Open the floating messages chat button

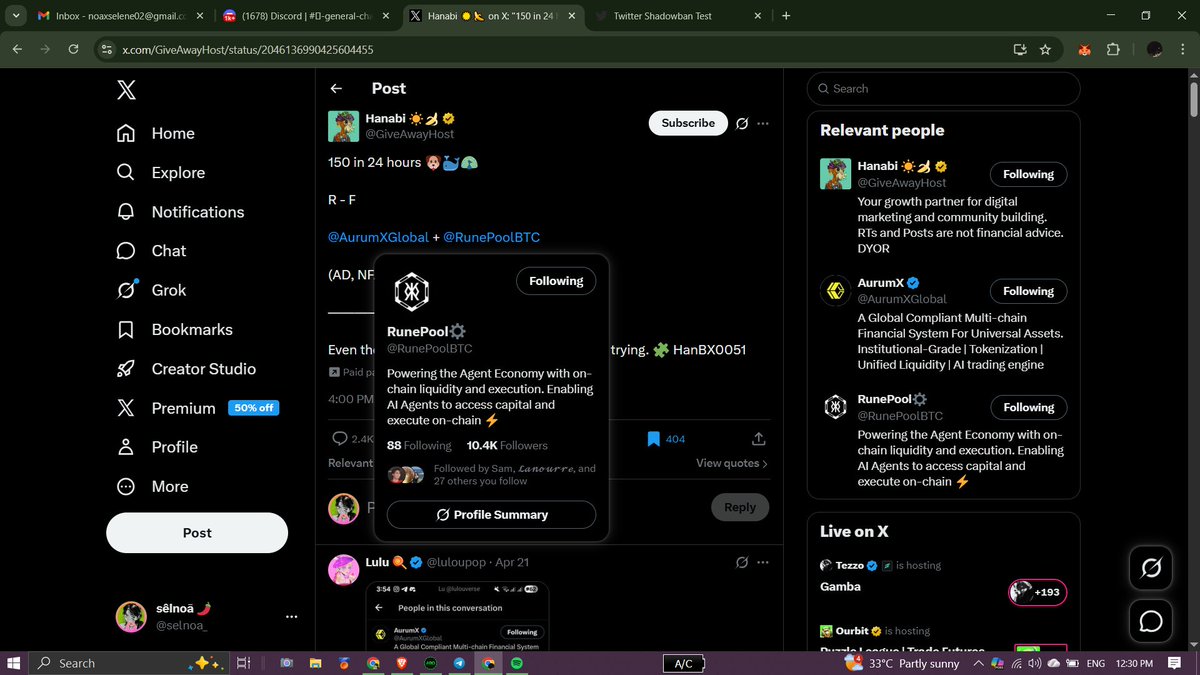[1151, 621]
